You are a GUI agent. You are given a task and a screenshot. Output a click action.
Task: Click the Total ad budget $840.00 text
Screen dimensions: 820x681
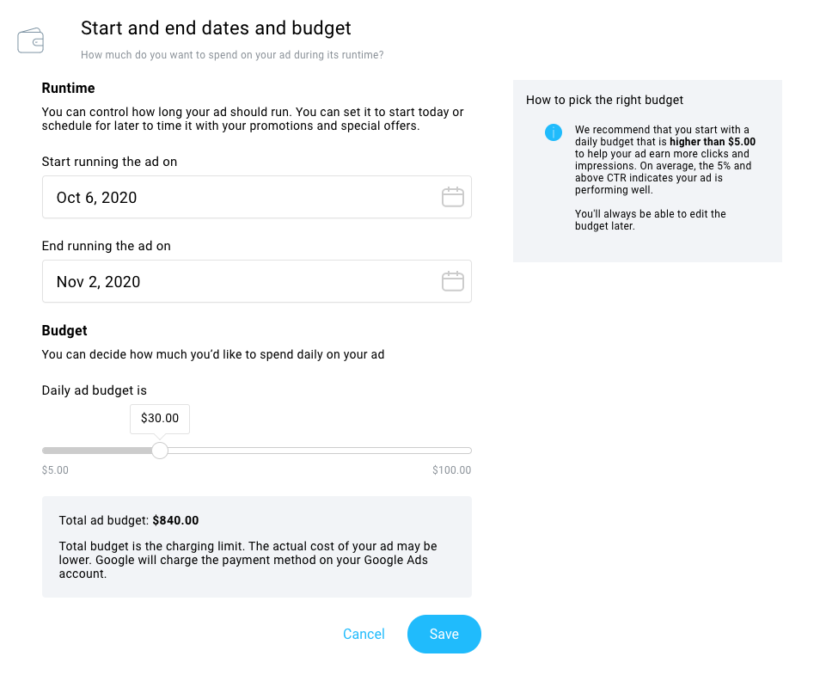129,520
